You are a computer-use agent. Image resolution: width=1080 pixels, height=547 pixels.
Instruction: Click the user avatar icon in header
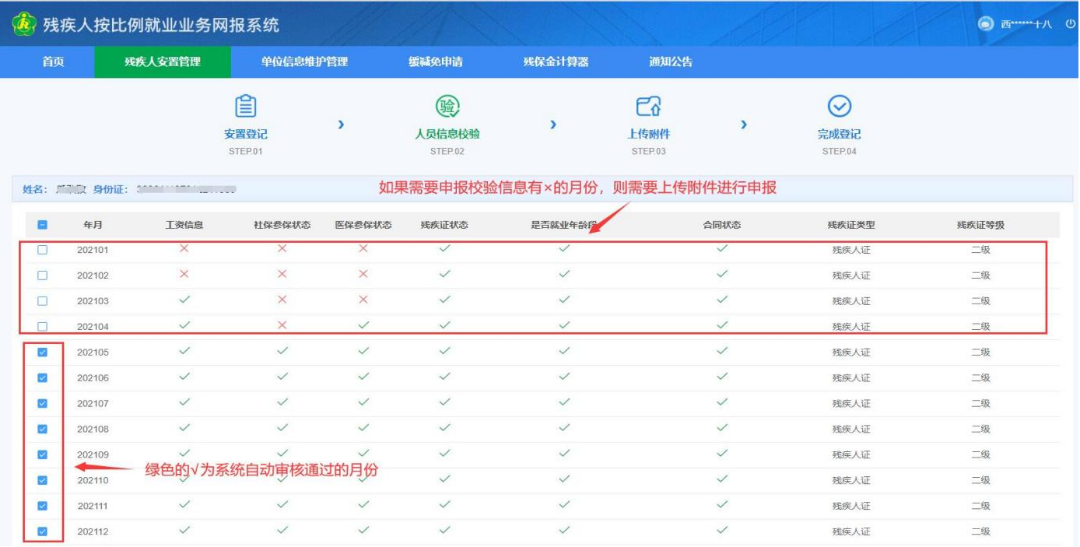(986, 24)
